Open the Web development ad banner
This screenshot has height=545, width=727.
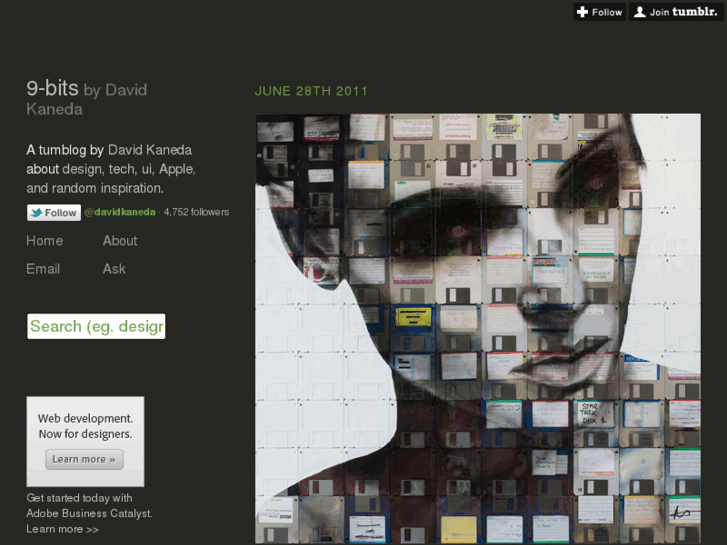[x=85, y=441]
